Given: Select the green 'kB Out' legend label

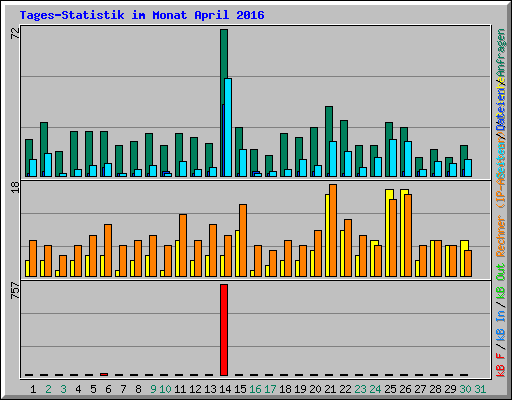Looking at the screenshot, I should click(x=501, y=281).
